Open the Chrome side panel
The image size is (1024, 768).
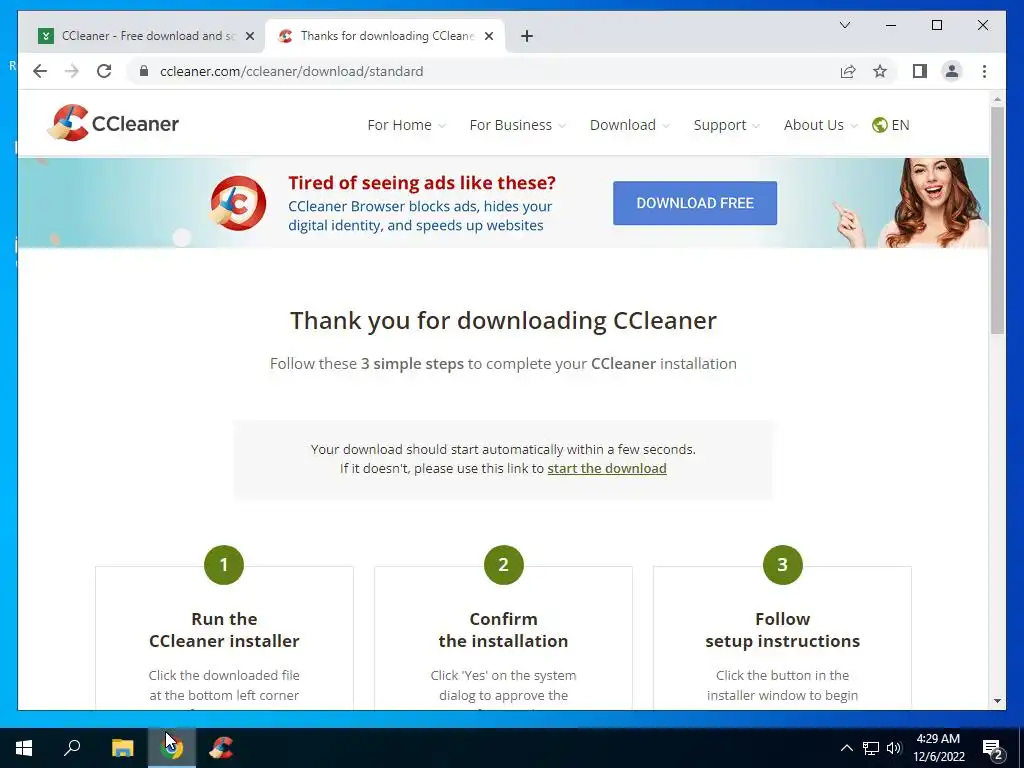(x=920, y=71)
